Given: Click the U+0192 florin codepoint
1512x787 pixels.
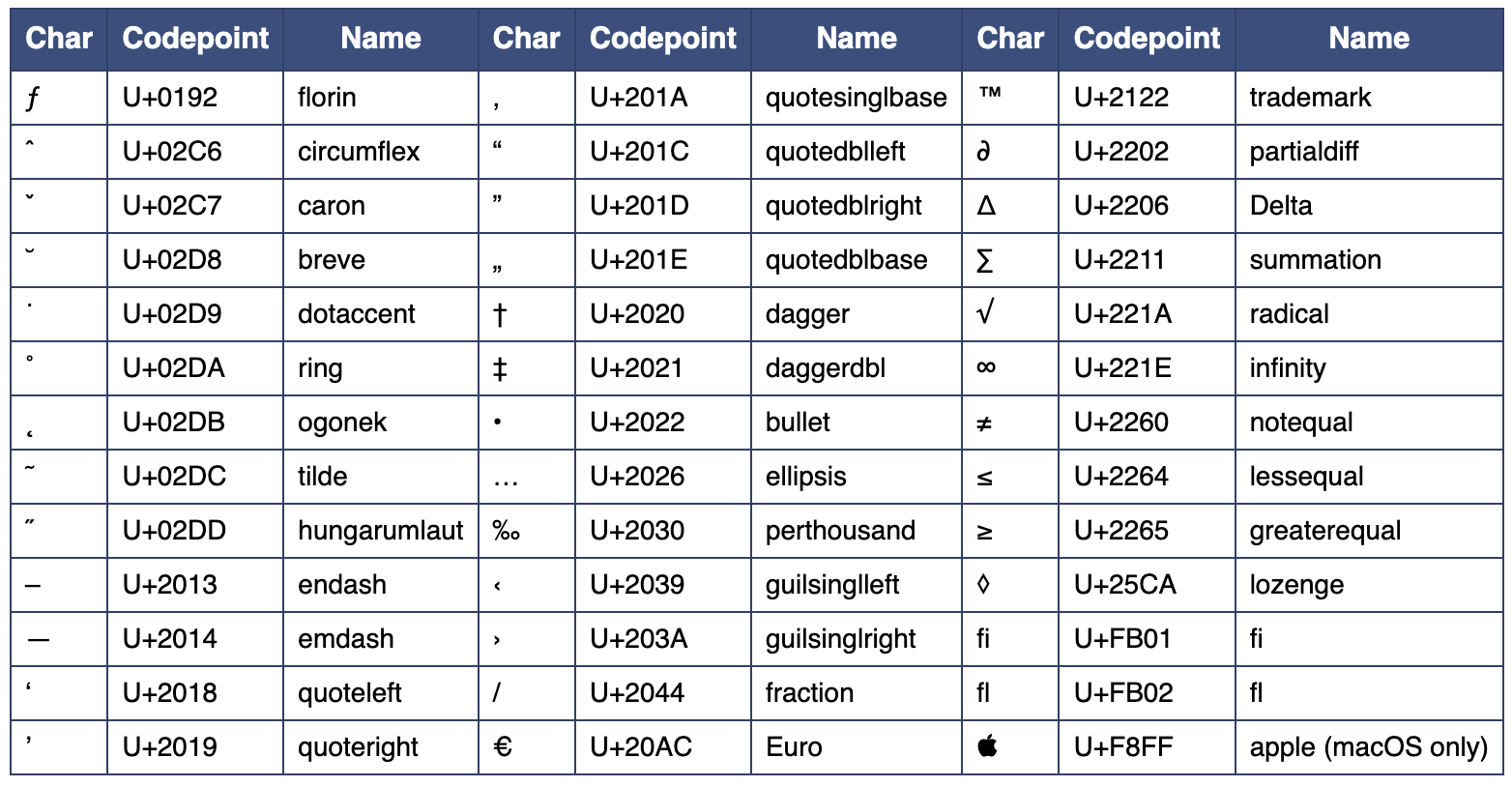Looking at the screenshot, I should tap(170, 97).
